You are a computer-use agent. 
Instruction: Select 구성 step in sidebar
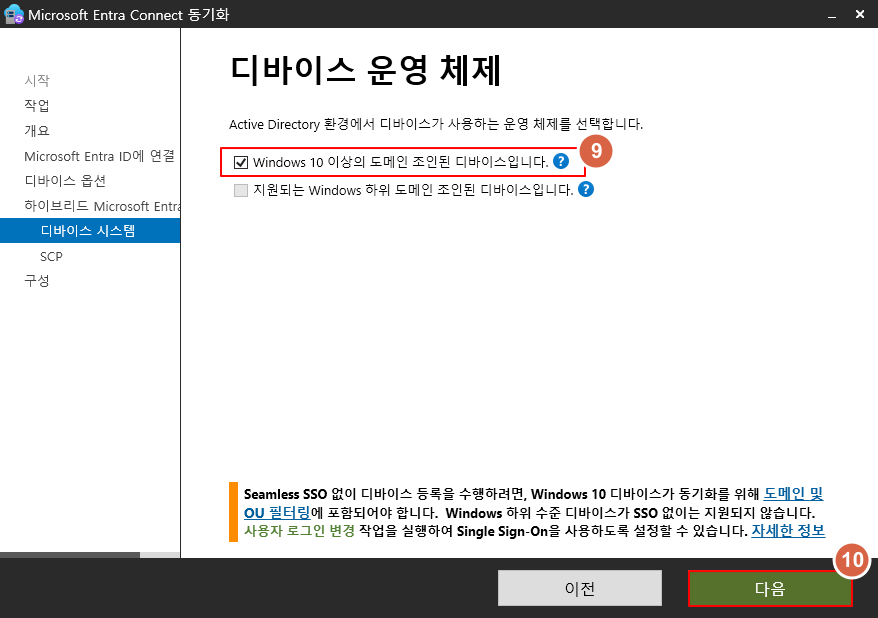coord(37,280)
